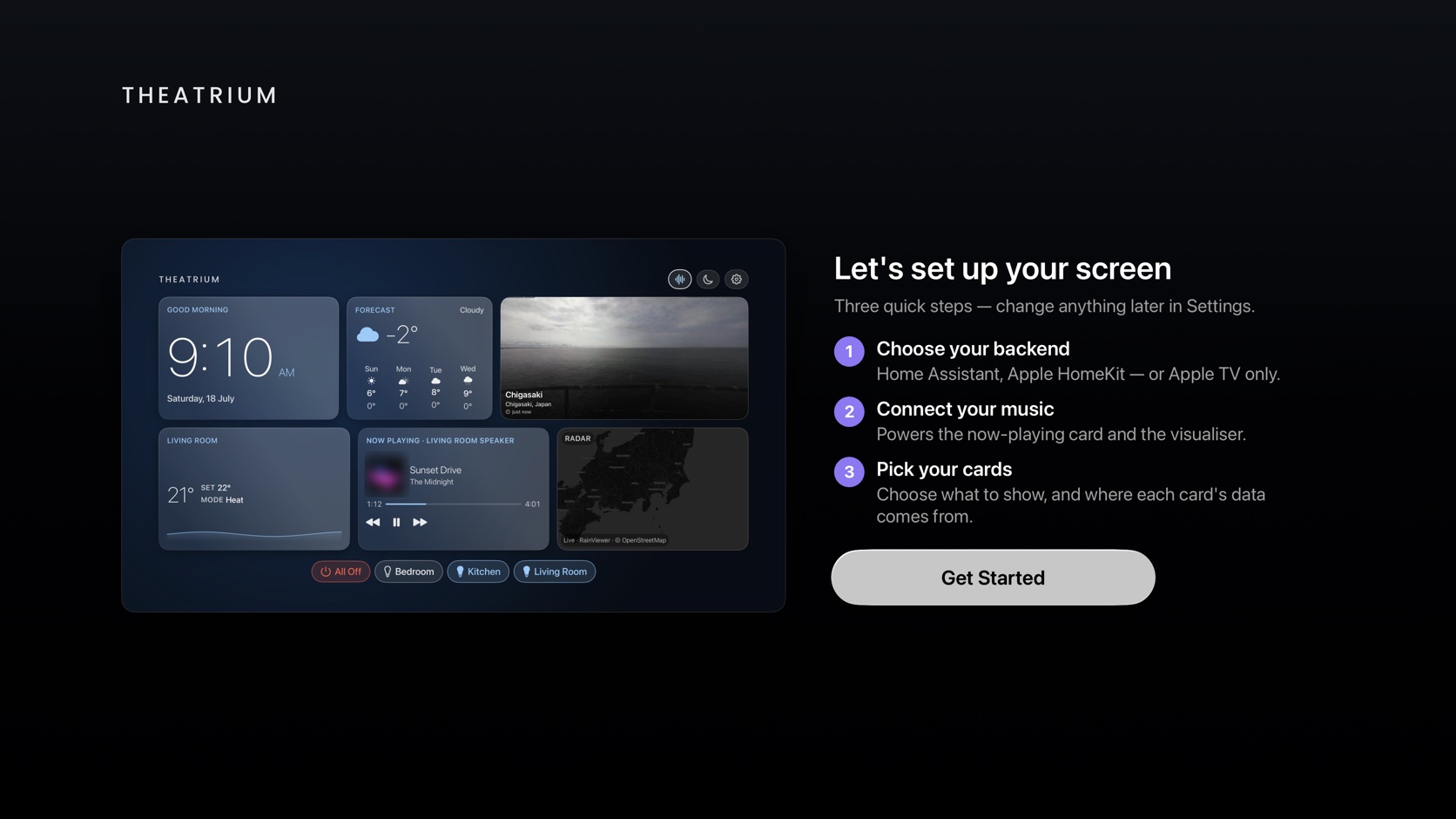1456x819 pixels.
Task: Click Connect your music heading
Action: coord(965,409)
